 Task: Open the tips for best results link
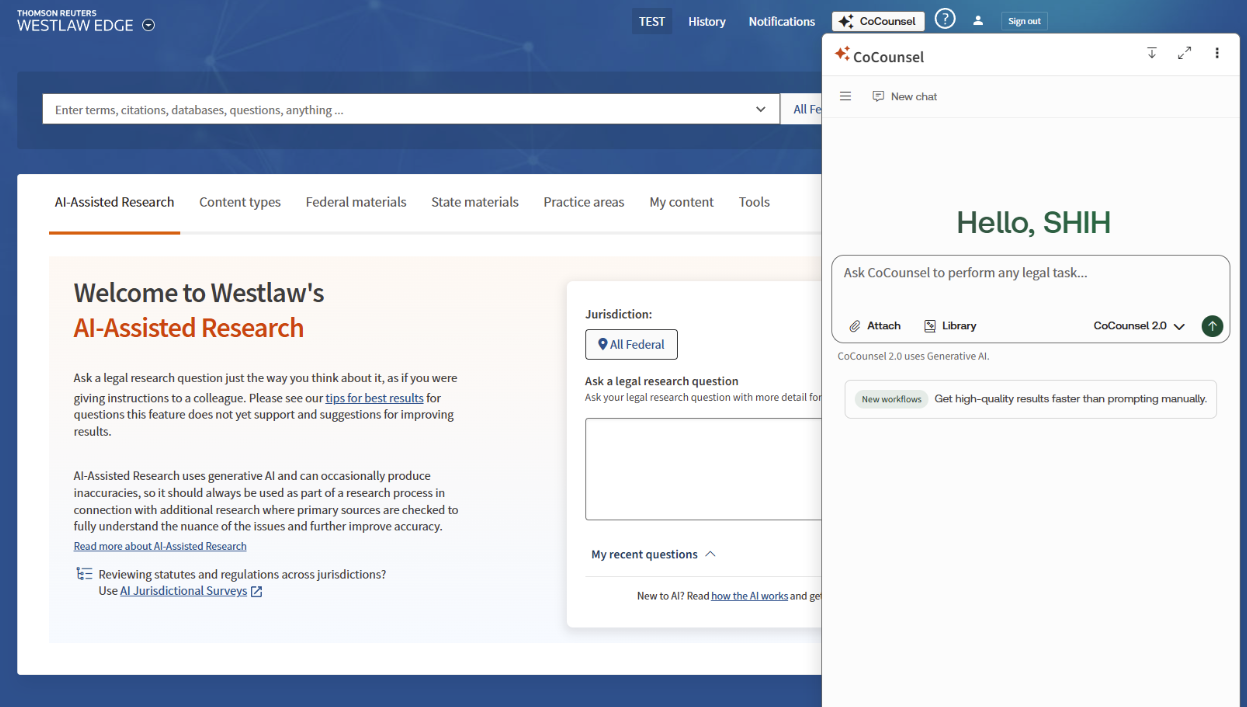(374, 398)
